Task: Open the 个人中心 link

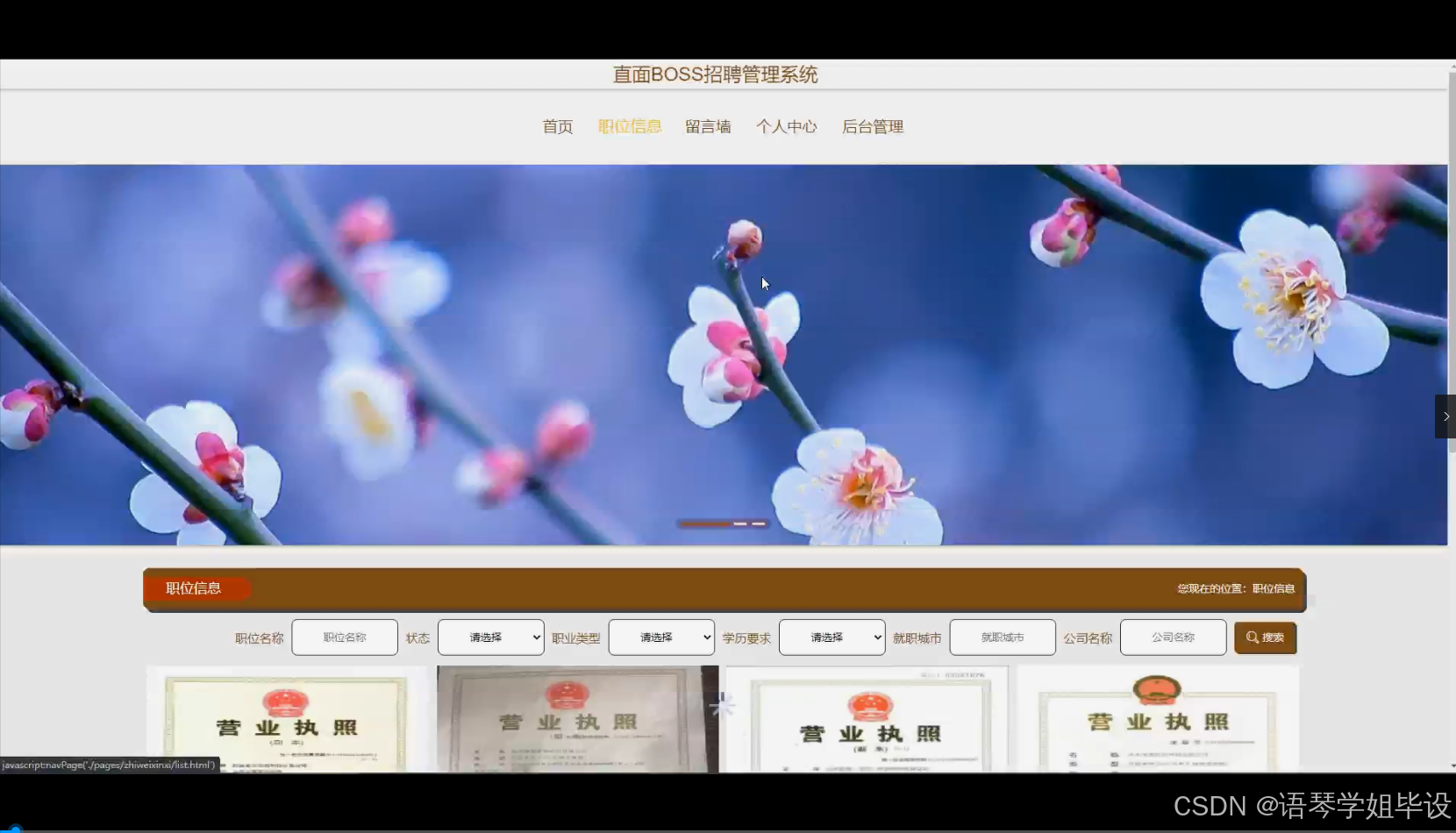Action: tap(787, 126)
